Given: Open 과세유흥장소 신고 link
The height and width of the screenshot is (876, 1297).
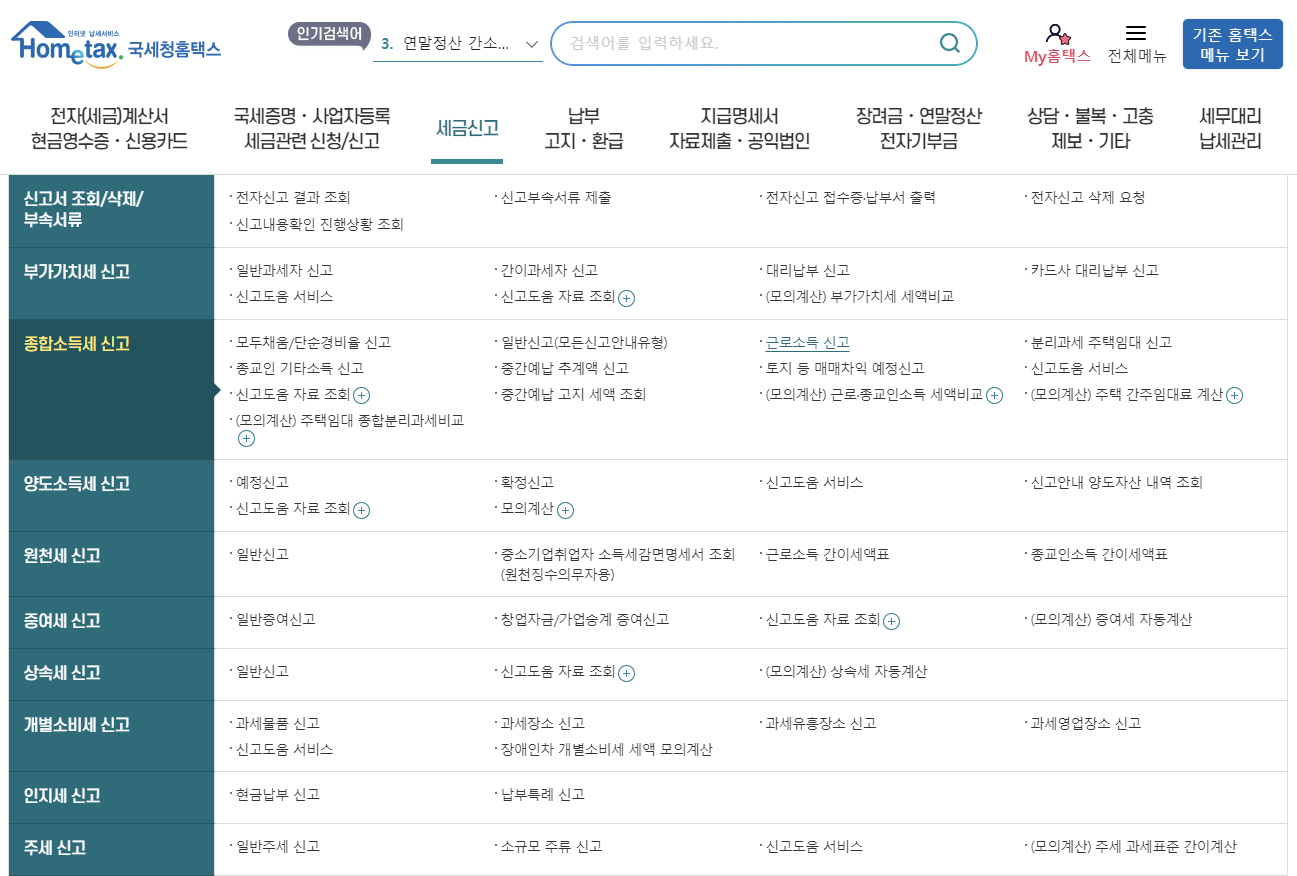Looking at the screenshot, I should (820, 724).
